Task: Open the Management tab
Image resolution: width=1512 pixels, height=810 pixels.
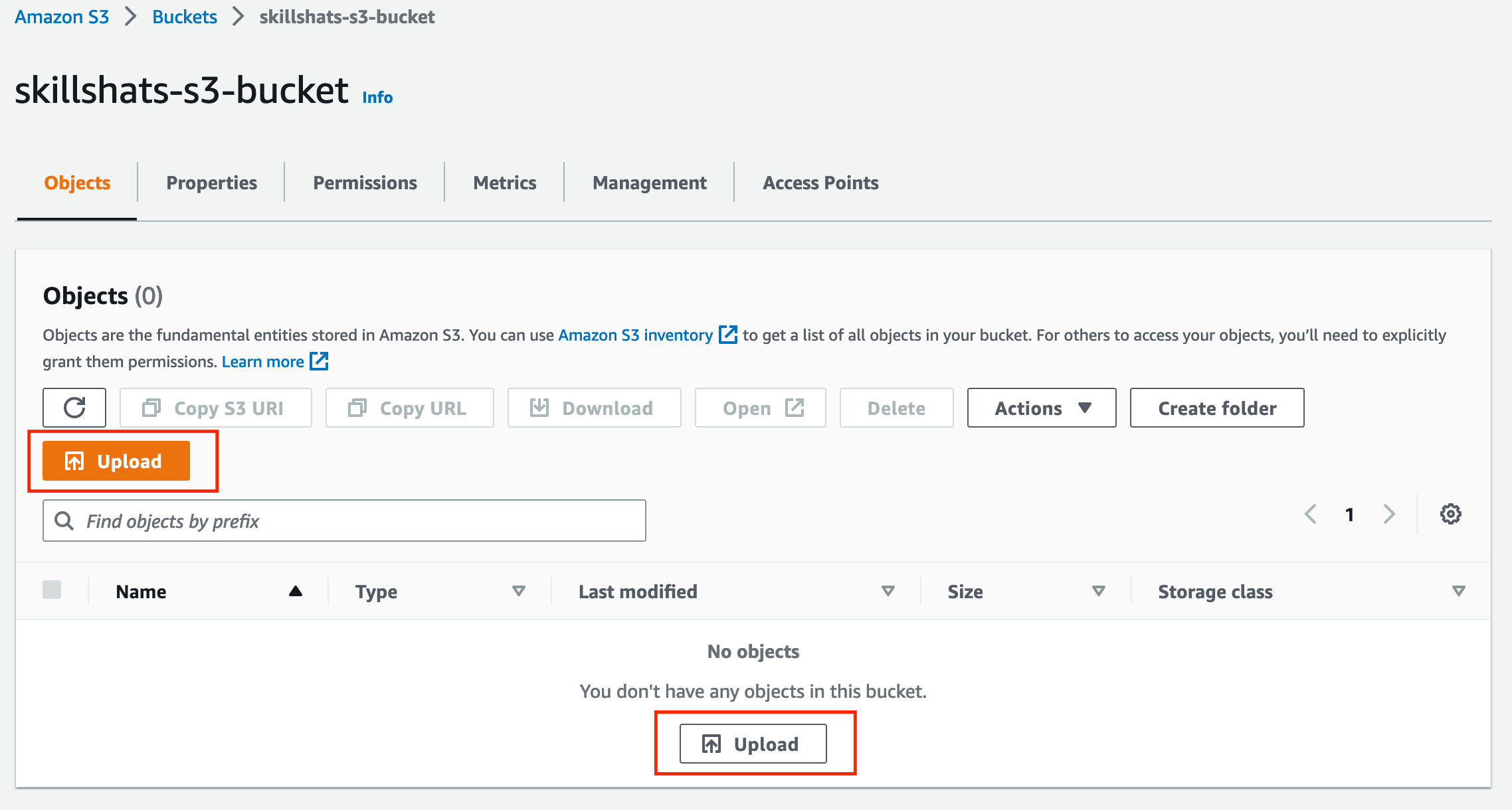Action: [x=649, y=183]
